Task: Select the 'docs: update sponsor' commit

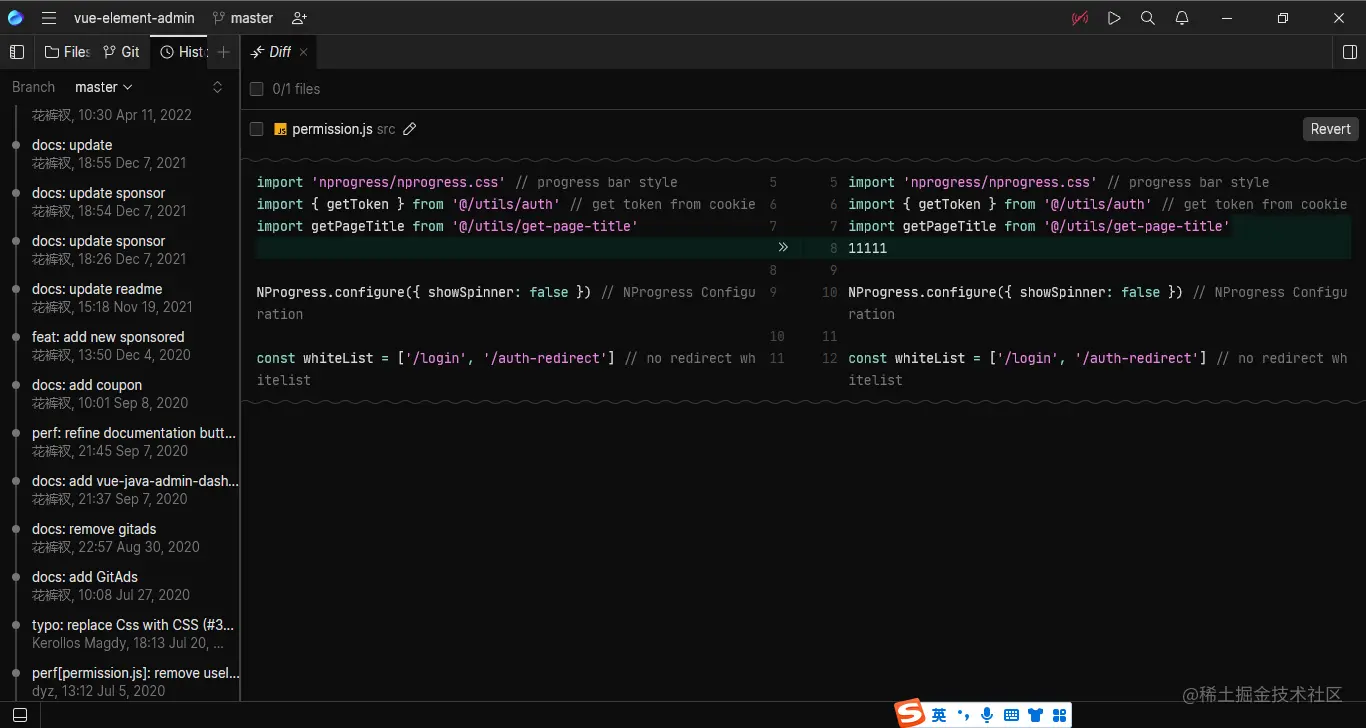Action: [98, 193]
